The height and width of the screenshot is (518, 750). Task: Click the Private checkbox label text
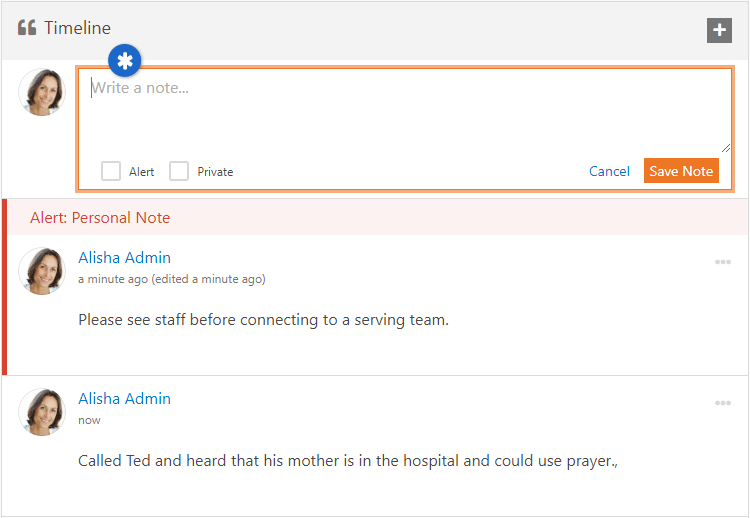point(215,172)
